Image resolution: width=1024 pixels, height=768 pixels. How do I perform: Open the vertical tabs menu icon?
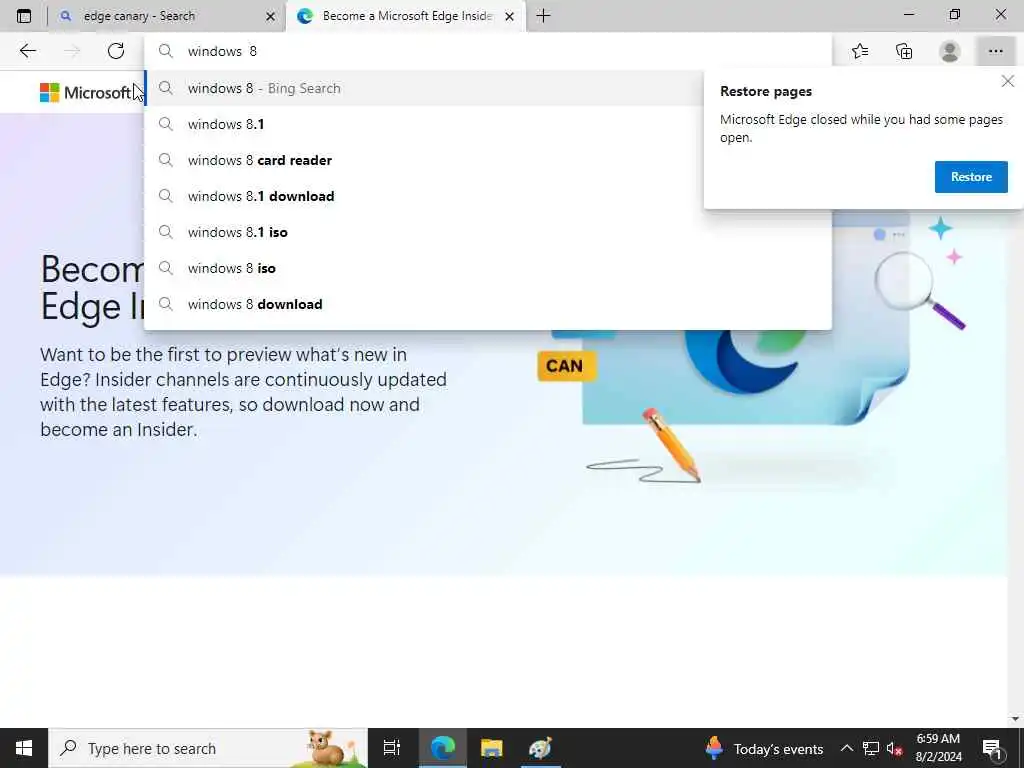[24, 16]
